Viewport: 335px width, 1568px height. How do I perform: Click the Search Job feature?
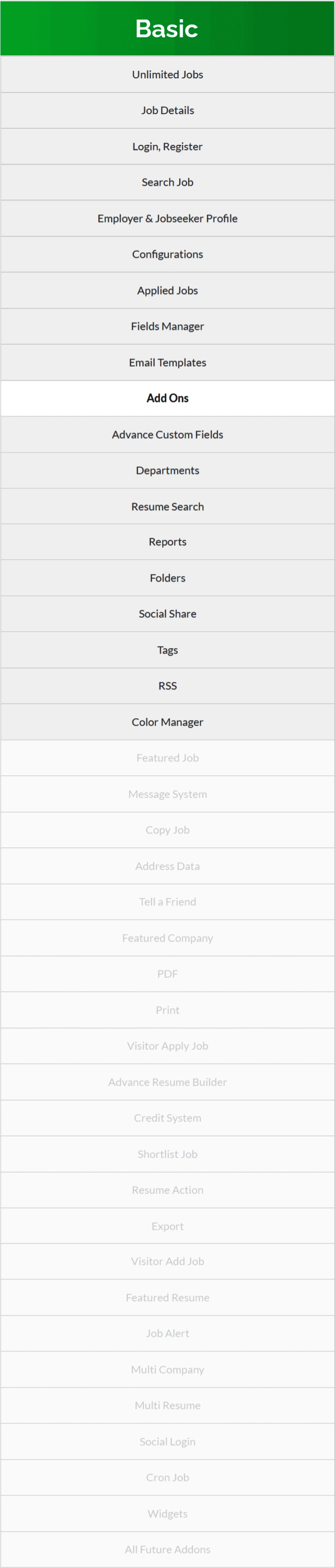tap(167, 182)
